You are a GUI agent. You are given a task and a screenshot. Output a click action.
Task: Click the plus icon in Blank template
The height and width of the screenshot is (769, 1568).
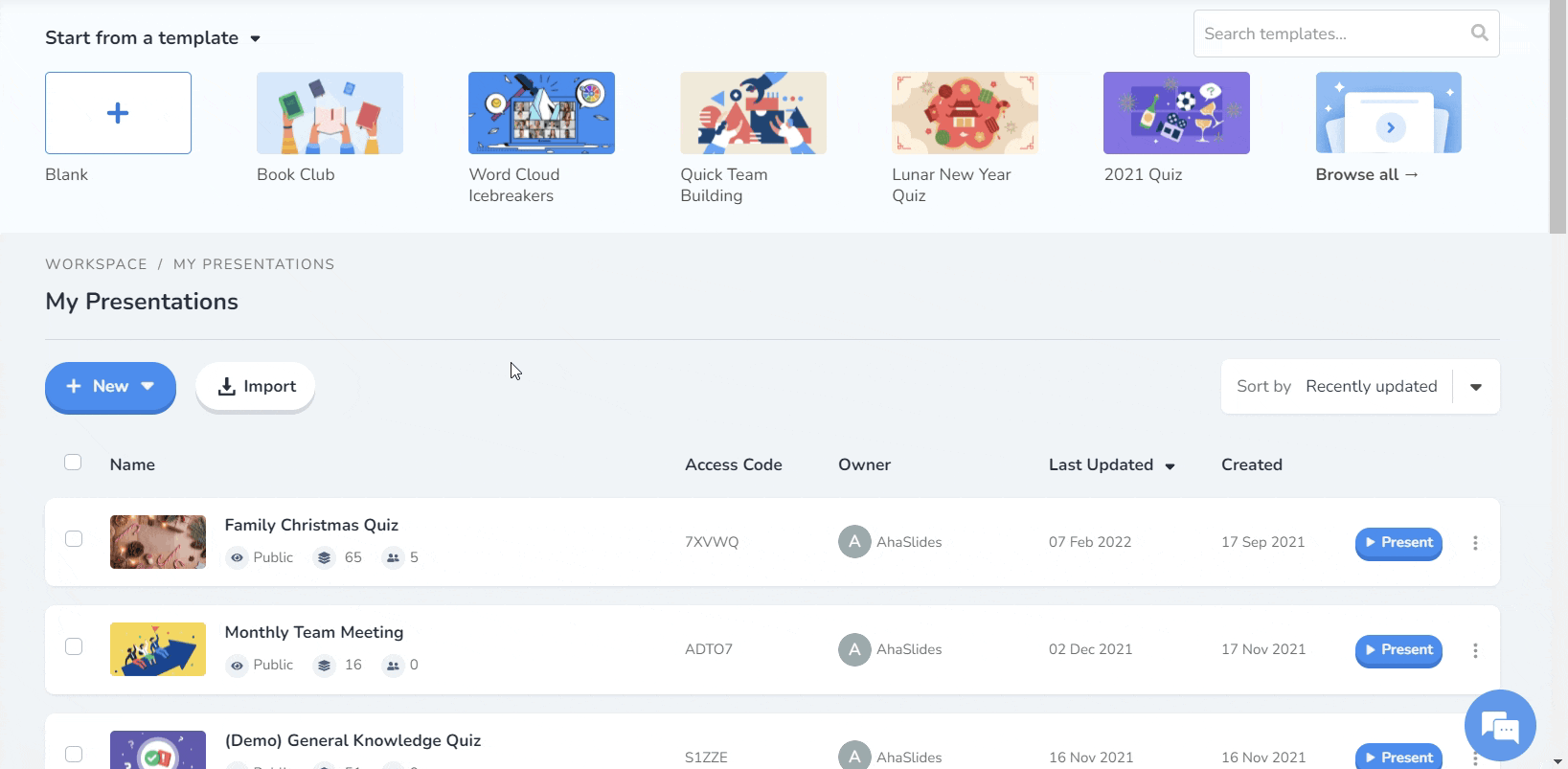pos(118,113)
